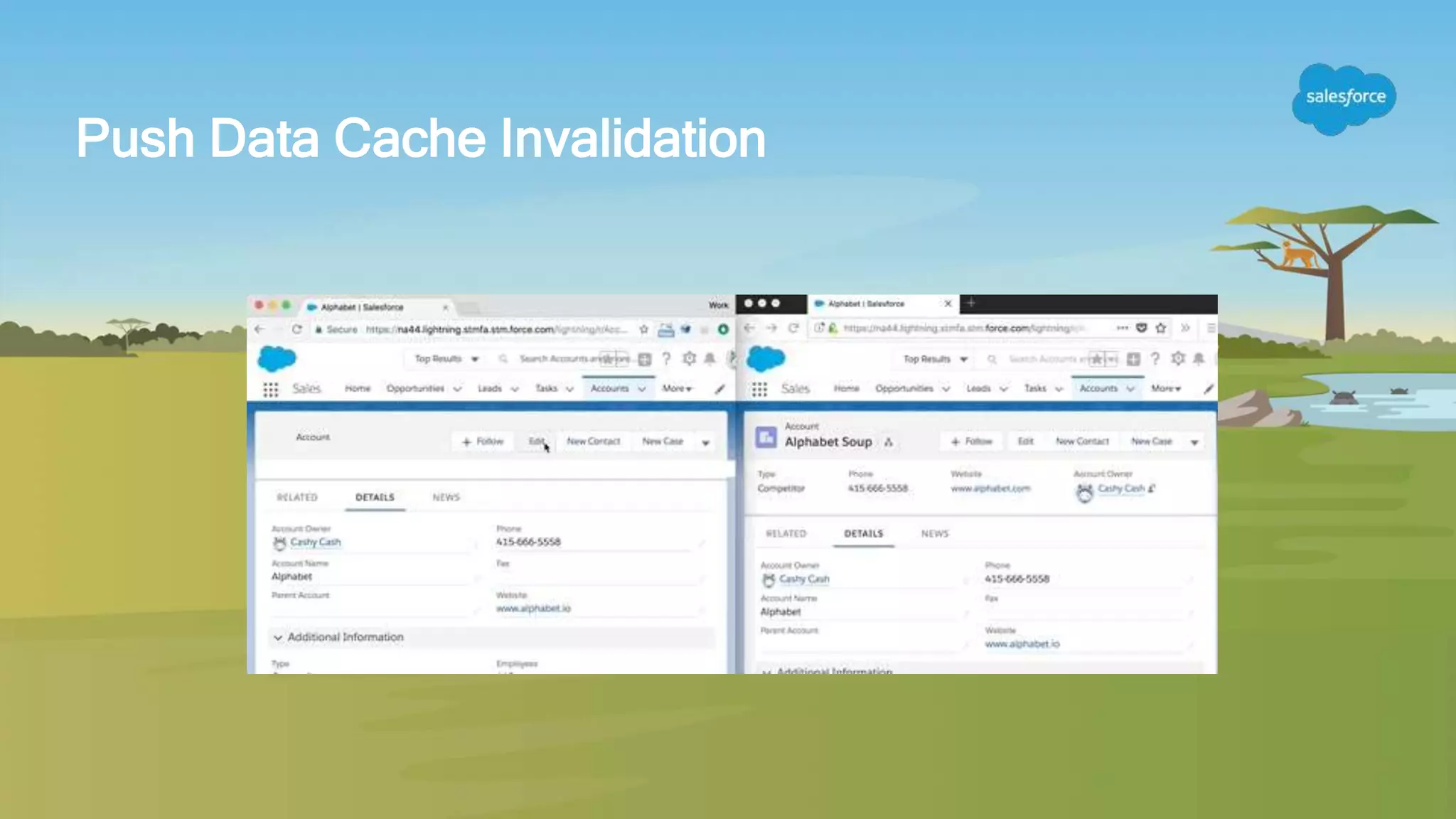Click the global actions plus icon in the right window
Viewport: 1456px width, 819px height.
1133,359
